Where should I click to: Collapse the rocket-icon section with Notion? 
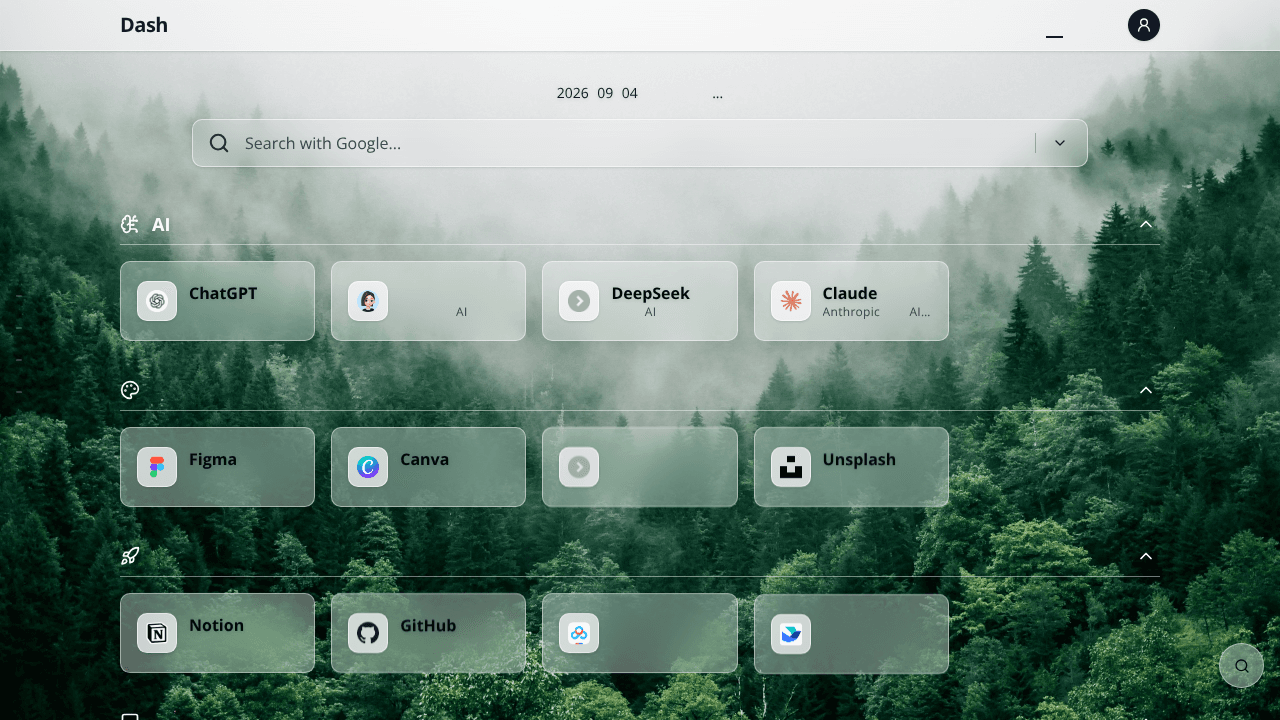1146,556
